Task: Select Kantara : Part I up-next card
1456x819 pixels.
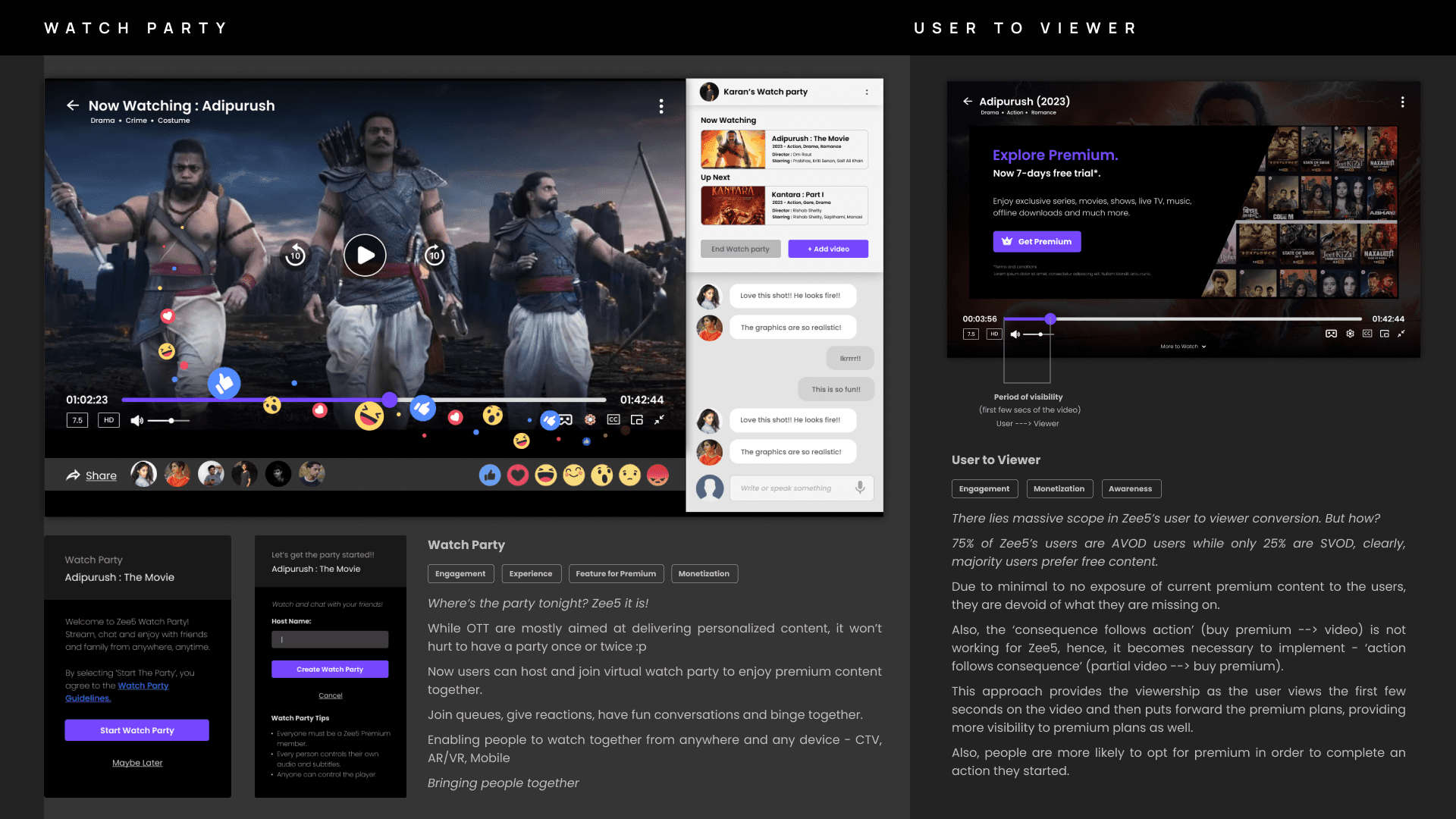Action: point(784,206)
